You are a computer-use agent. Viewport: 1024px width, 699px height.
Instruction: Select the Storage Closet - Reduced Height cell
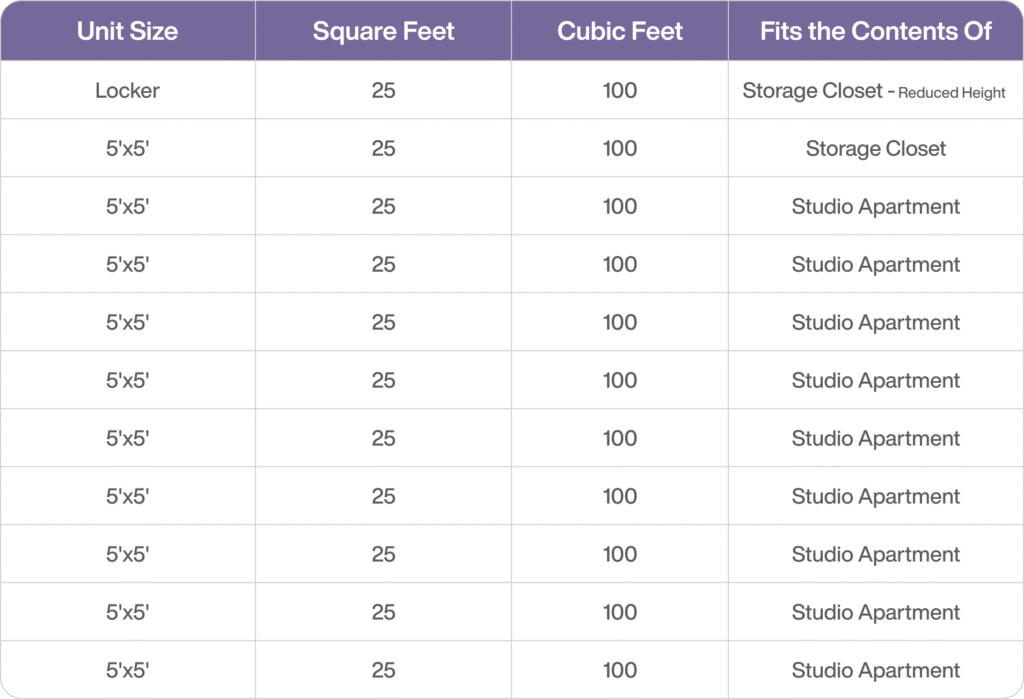coord(874,91)
